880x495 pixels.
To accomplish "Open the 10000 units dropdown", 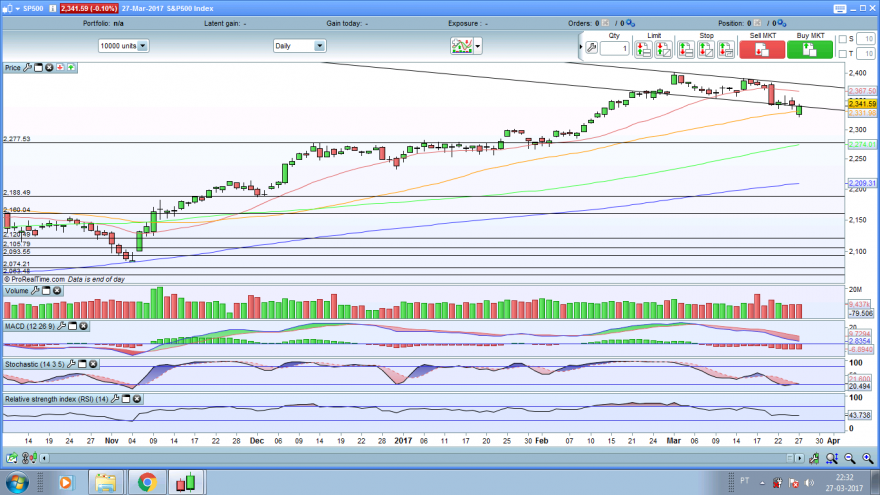I will point(123,46).
